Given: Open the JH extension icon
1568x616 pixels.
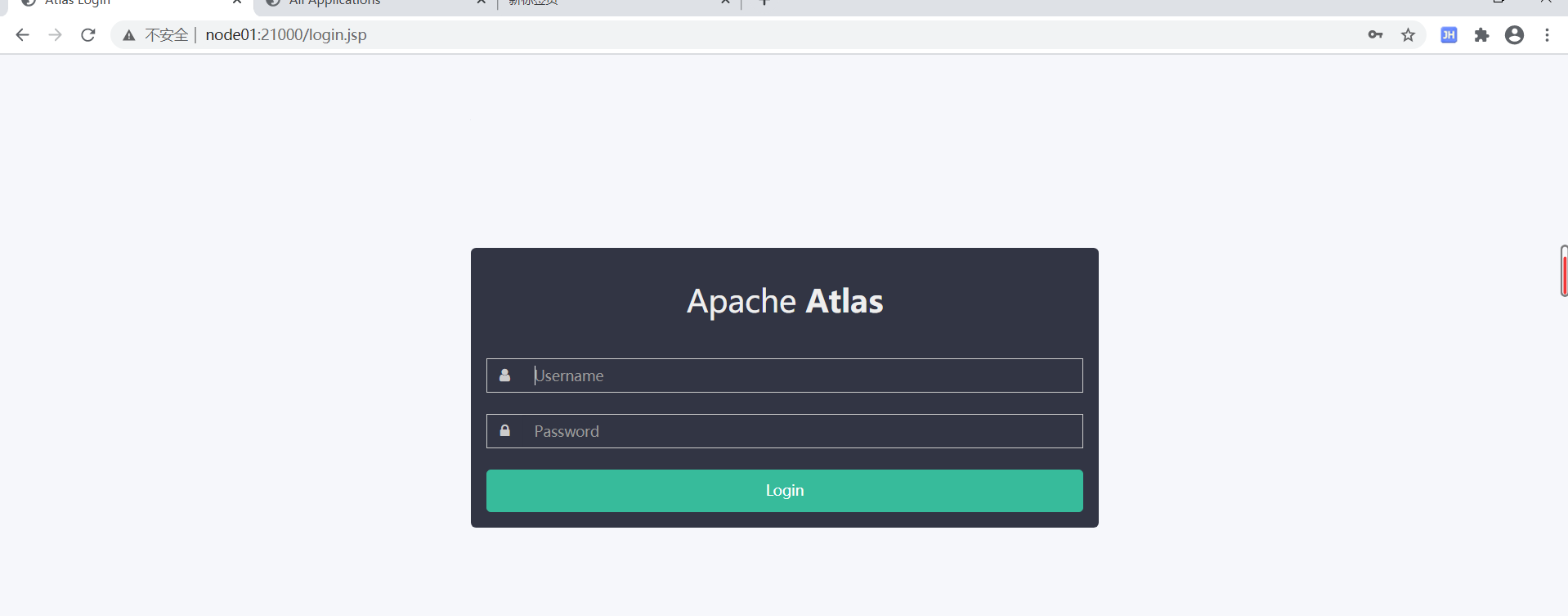Looking at the screenshot, I should click(1449, 35).
